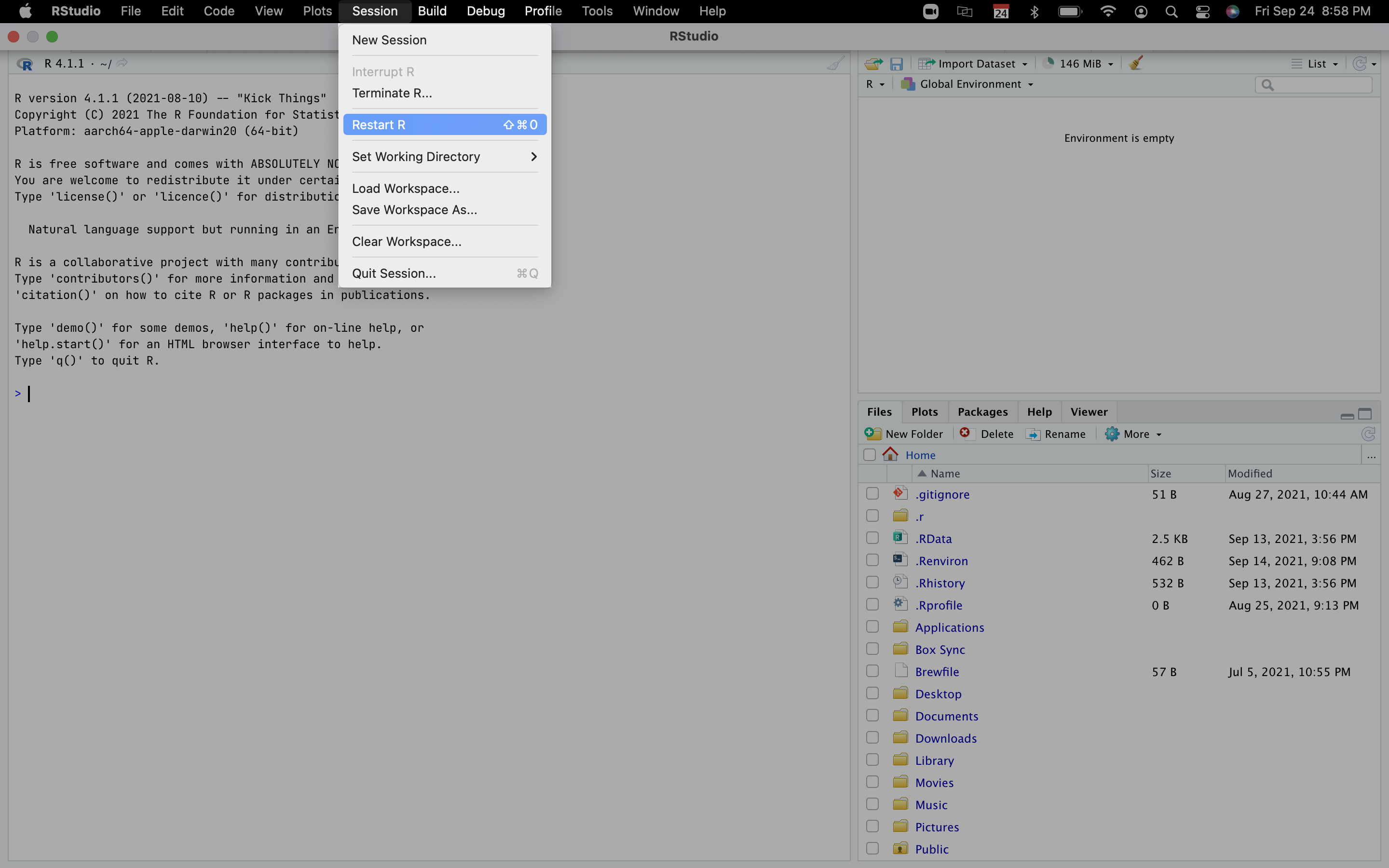Viewport: 1389px width, 868px height.
Task: Expand the Set Working Directory submenu
Action: point(444,156)
